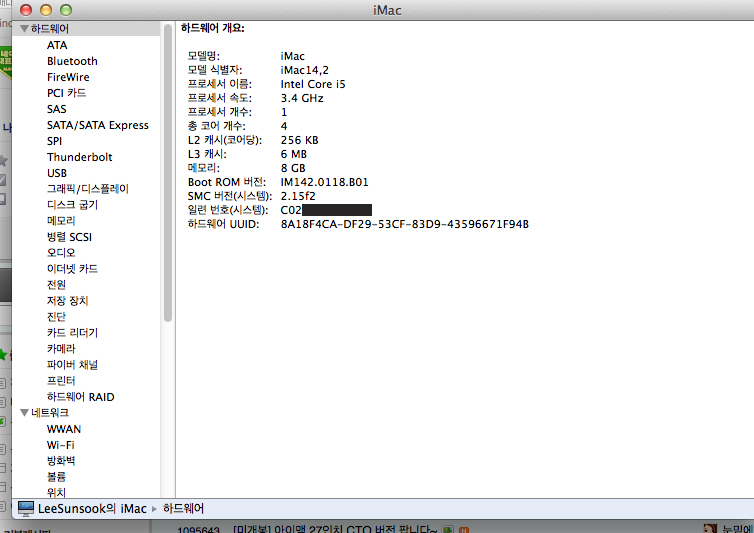Open 저장 장치 in the sidebar

(67, 301)
